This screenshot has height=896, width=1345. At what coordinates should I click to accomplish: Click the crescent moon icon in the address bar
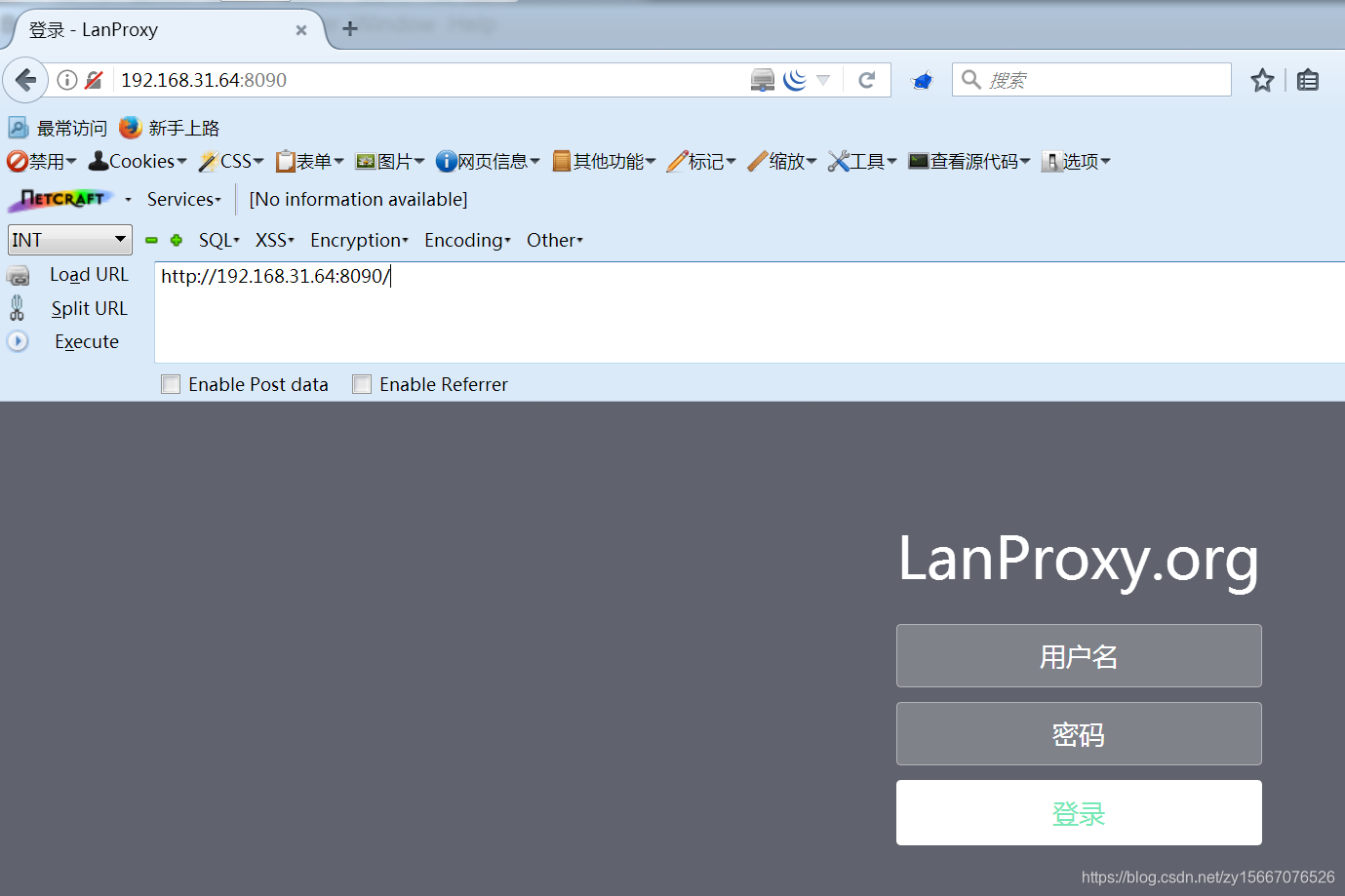point(795,80)
